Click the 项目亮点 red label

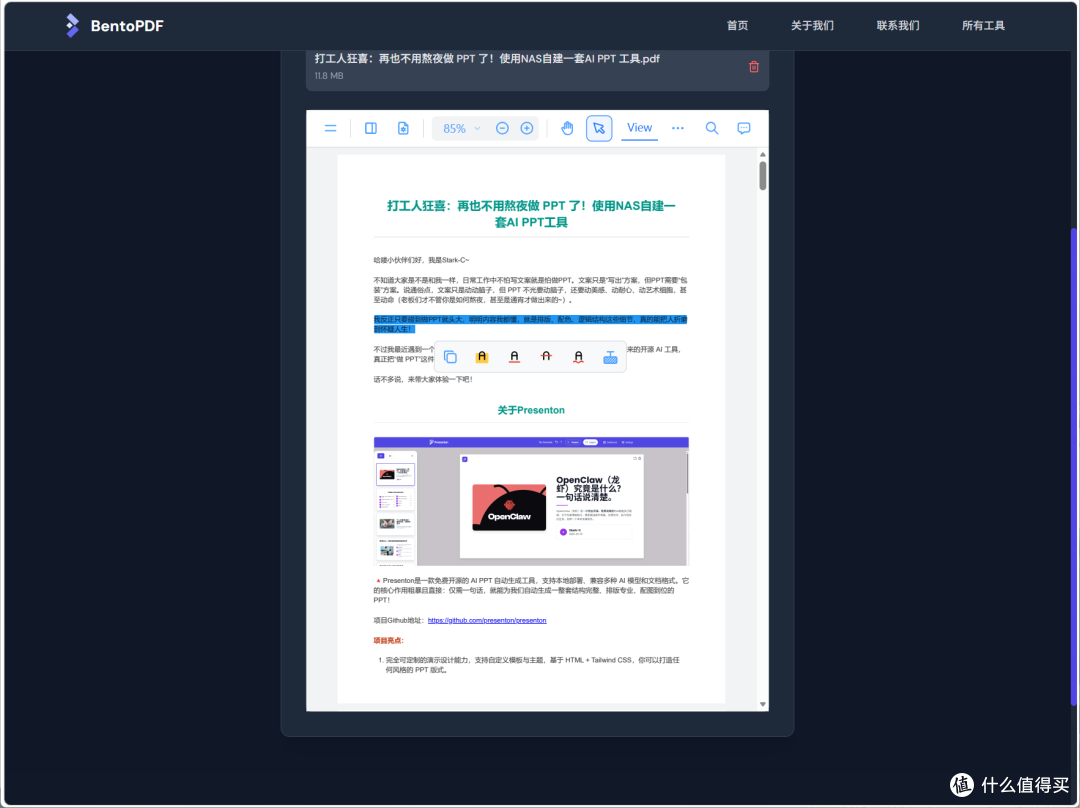[x=388, y=641]
